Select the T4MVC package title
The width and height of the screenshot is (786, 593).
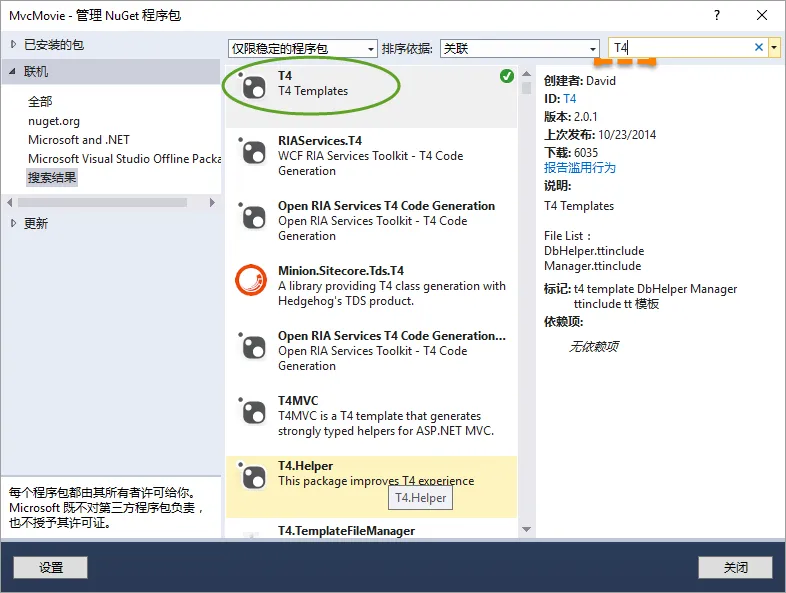(298, 401)
